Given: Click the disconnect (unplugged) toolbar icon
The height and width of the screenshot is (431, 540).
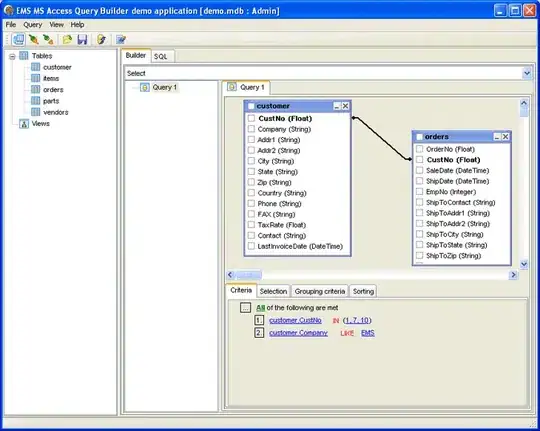Looking at the screenshot, I should click(49, 40).
